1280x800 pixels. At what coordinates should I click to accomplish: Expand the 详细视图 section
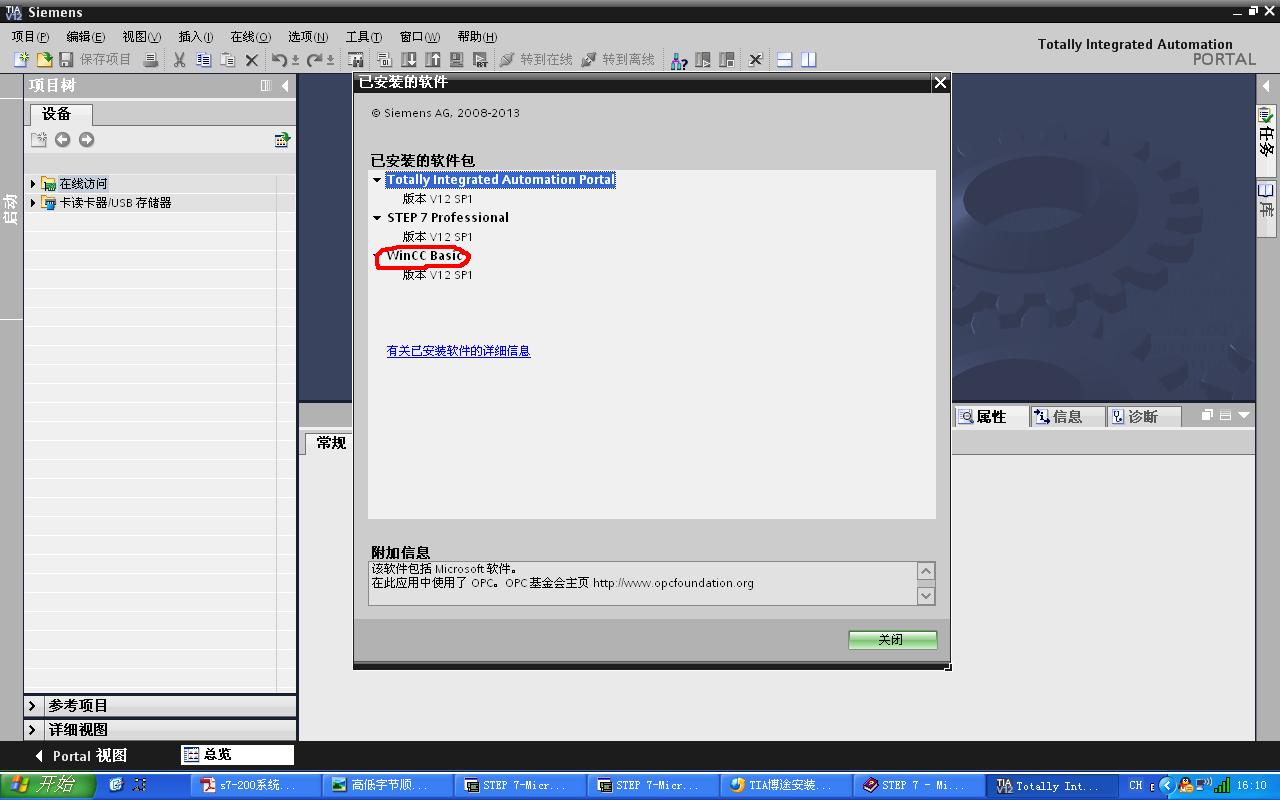pos(33,730)
